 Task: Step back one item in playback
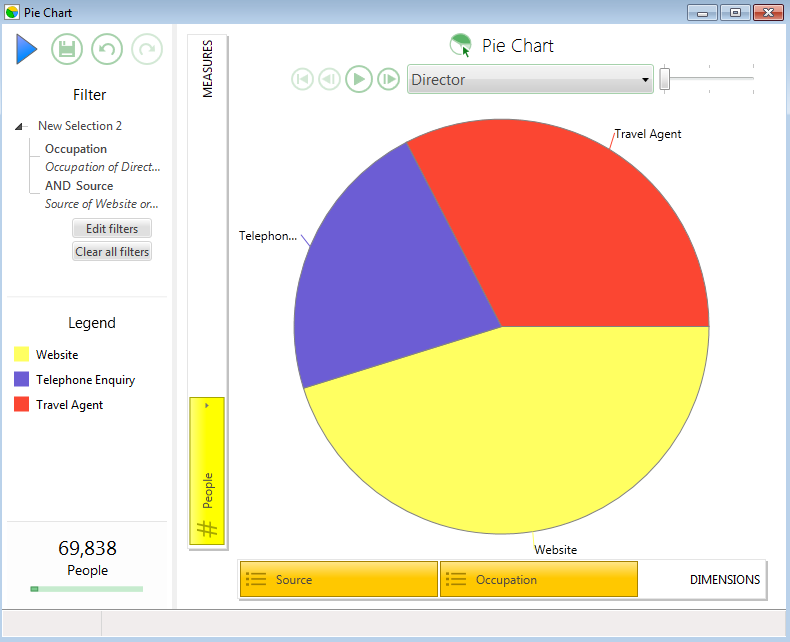click(x=330, y=79)
